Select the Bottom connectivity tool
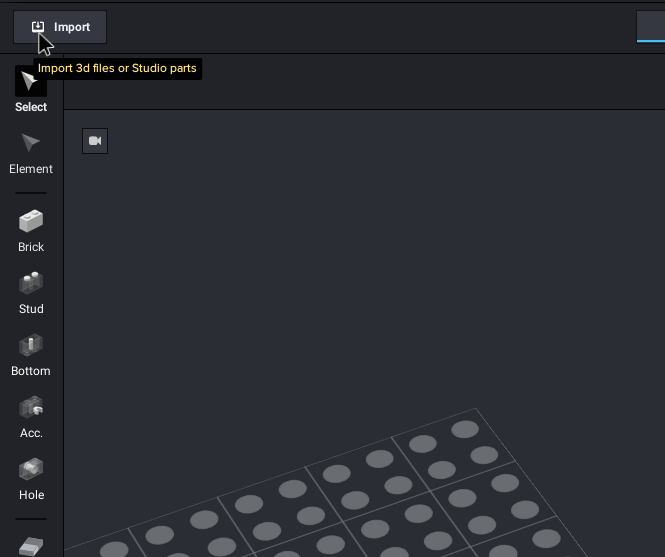 click(x=31, y=355)
